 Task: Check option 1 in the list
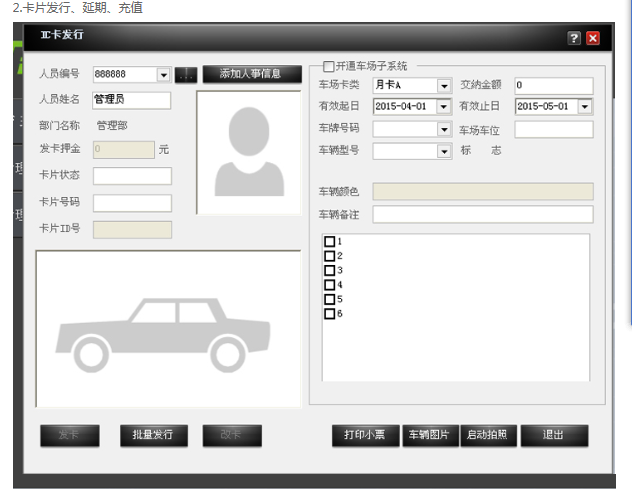click(x=329, y=242)
